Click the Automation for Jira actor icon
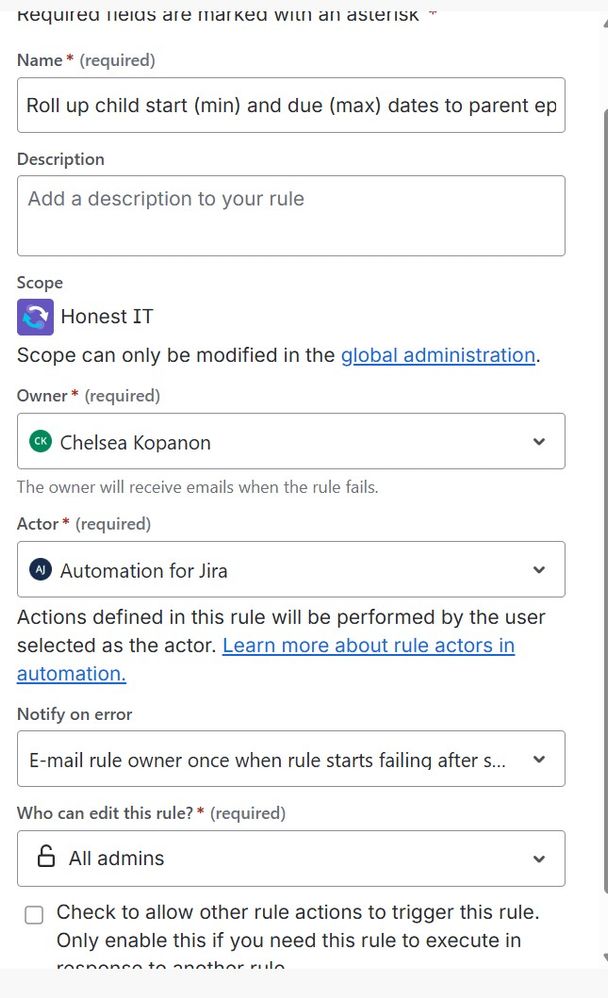This screenshot has height=998, width=608. pos(40,568)
